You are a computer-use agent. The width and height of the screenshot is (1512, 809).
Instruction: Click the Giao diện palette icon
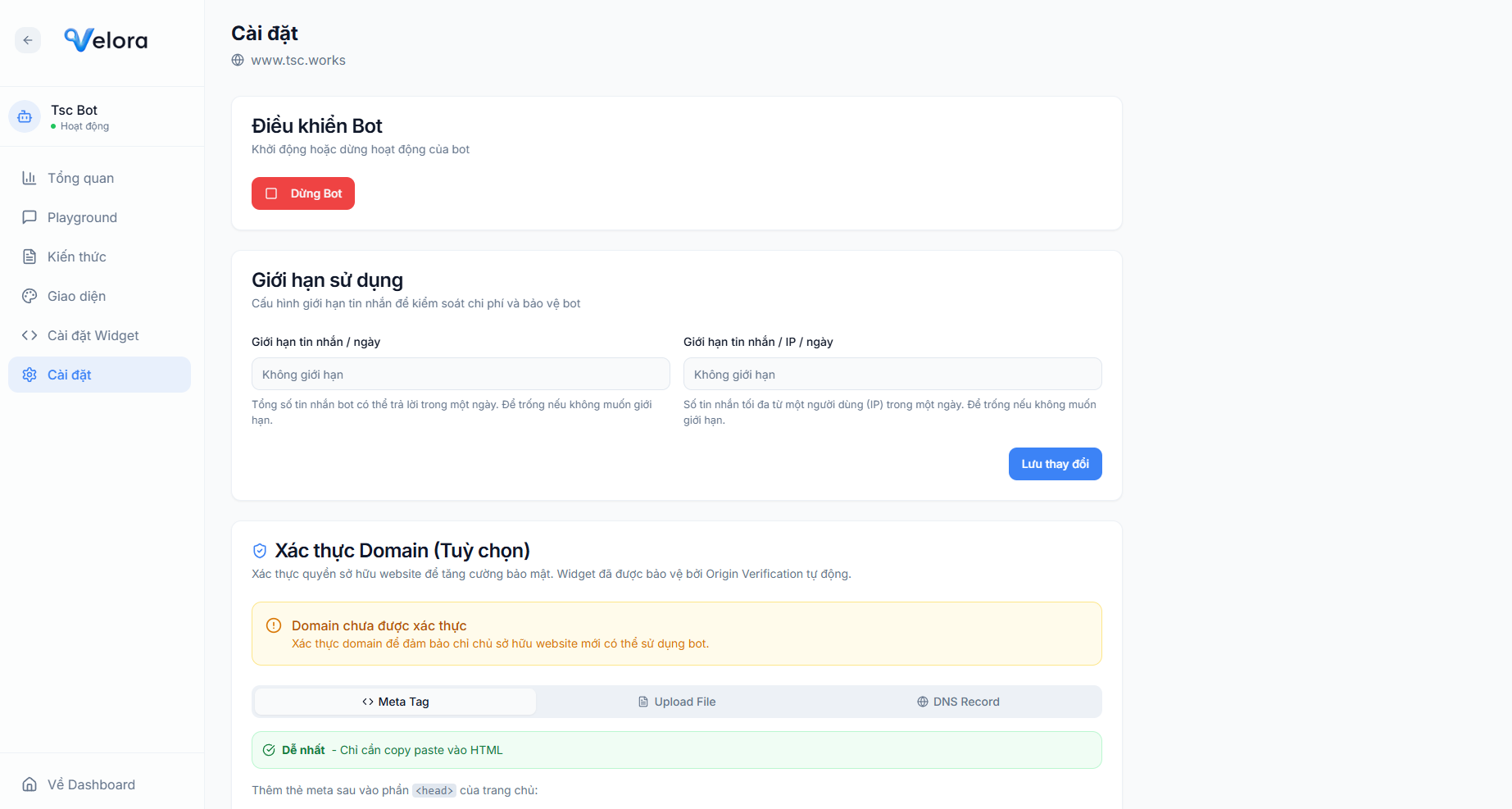click(30, 296)
